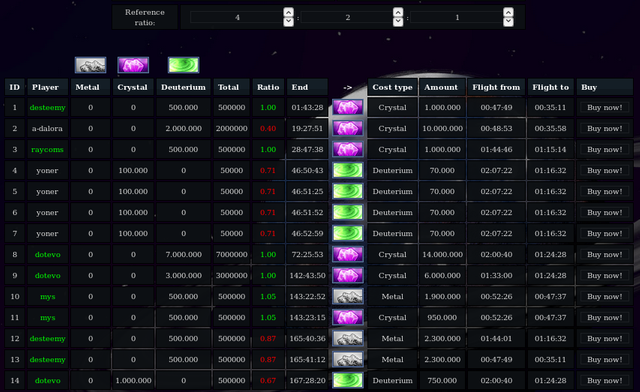Select the 10.000.000 amount in row 2
The image size is (640, 392).
click(x=442, y=128)
